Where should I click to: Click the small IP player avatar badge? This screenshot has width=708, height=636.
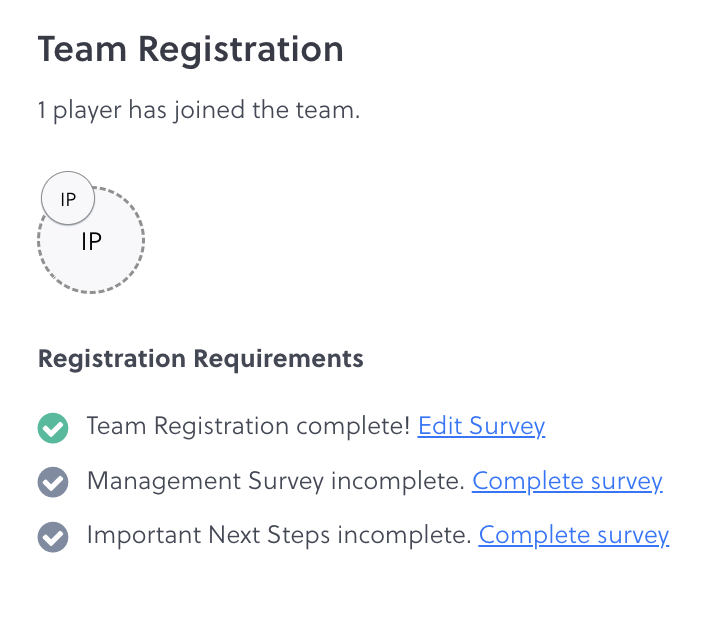click(68, 198)
